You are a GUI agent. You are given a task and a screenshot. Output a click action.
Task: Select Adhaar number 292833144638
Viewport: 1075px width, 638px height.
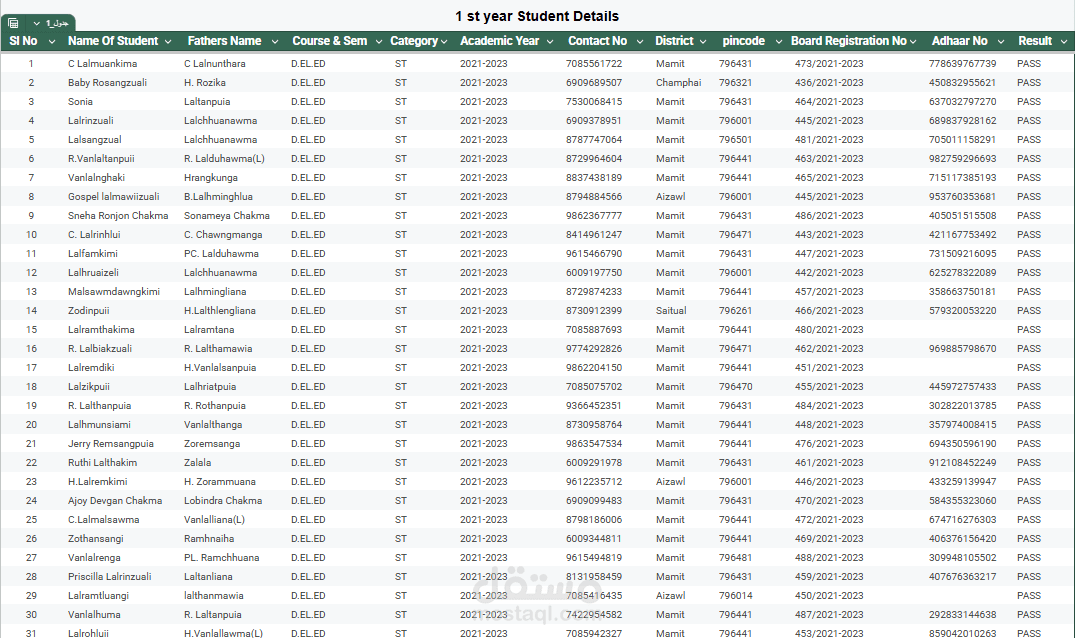tap(963, 615)
